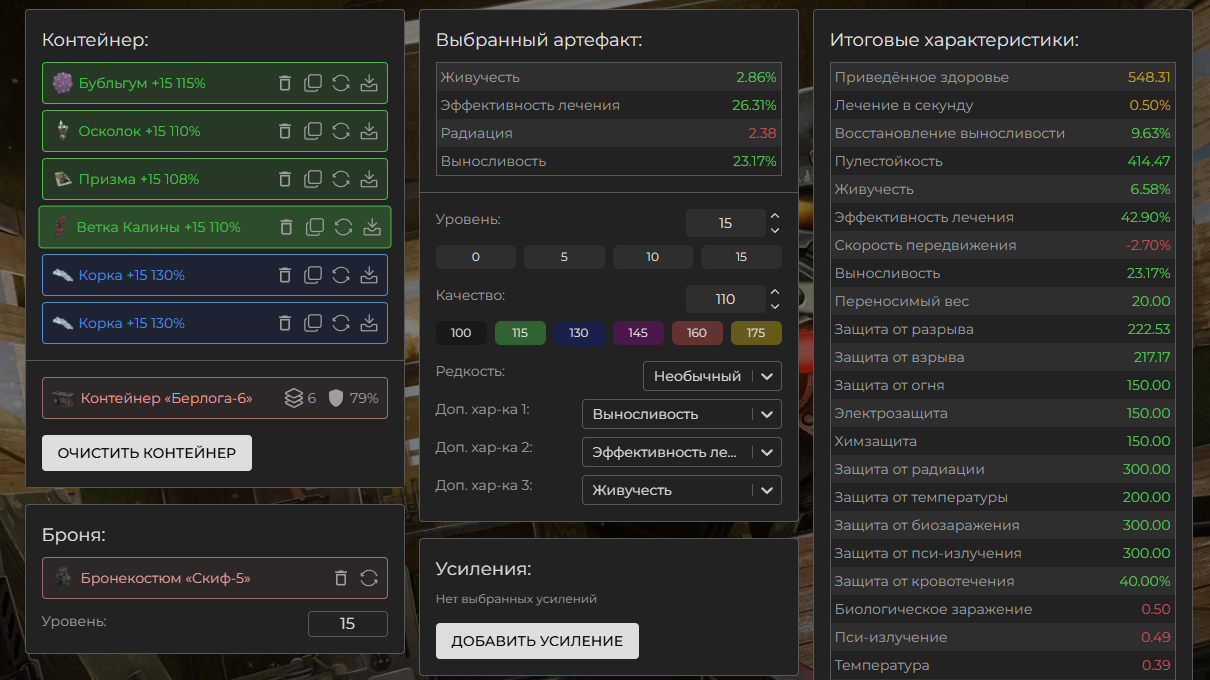The width and height of the screenshot is (1210, 680).
Task: Select the Осколок +15 110% container row
Action: click(215, 131)
